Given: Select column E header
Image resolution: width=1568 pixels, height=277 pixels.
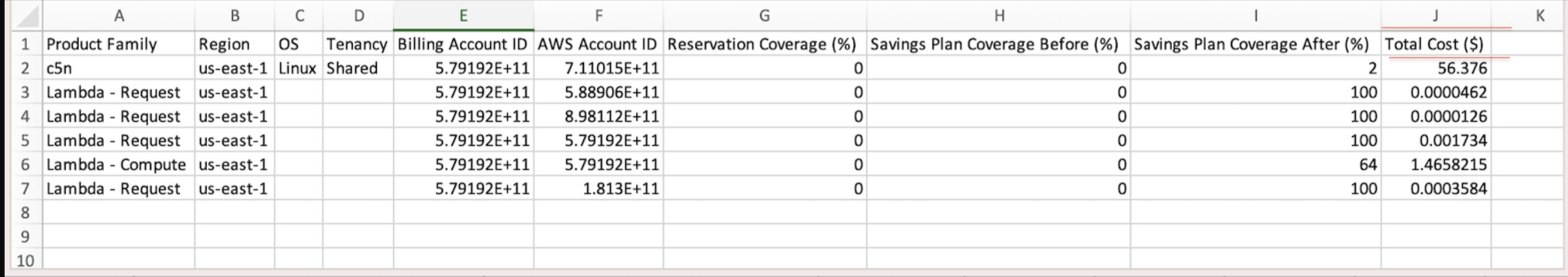Looking at the screenshot, I should pyautogui.click(x=463, y=16).
